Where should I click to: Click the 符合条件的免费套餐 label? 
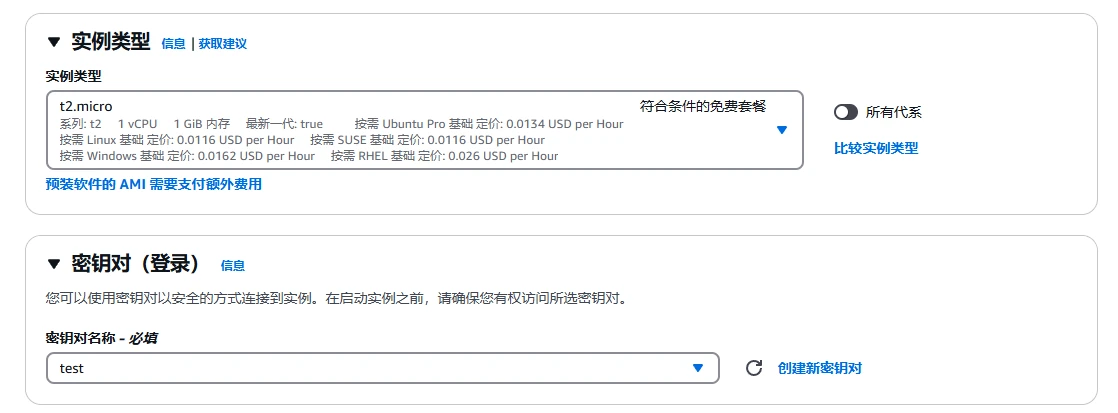click(703, 106)
